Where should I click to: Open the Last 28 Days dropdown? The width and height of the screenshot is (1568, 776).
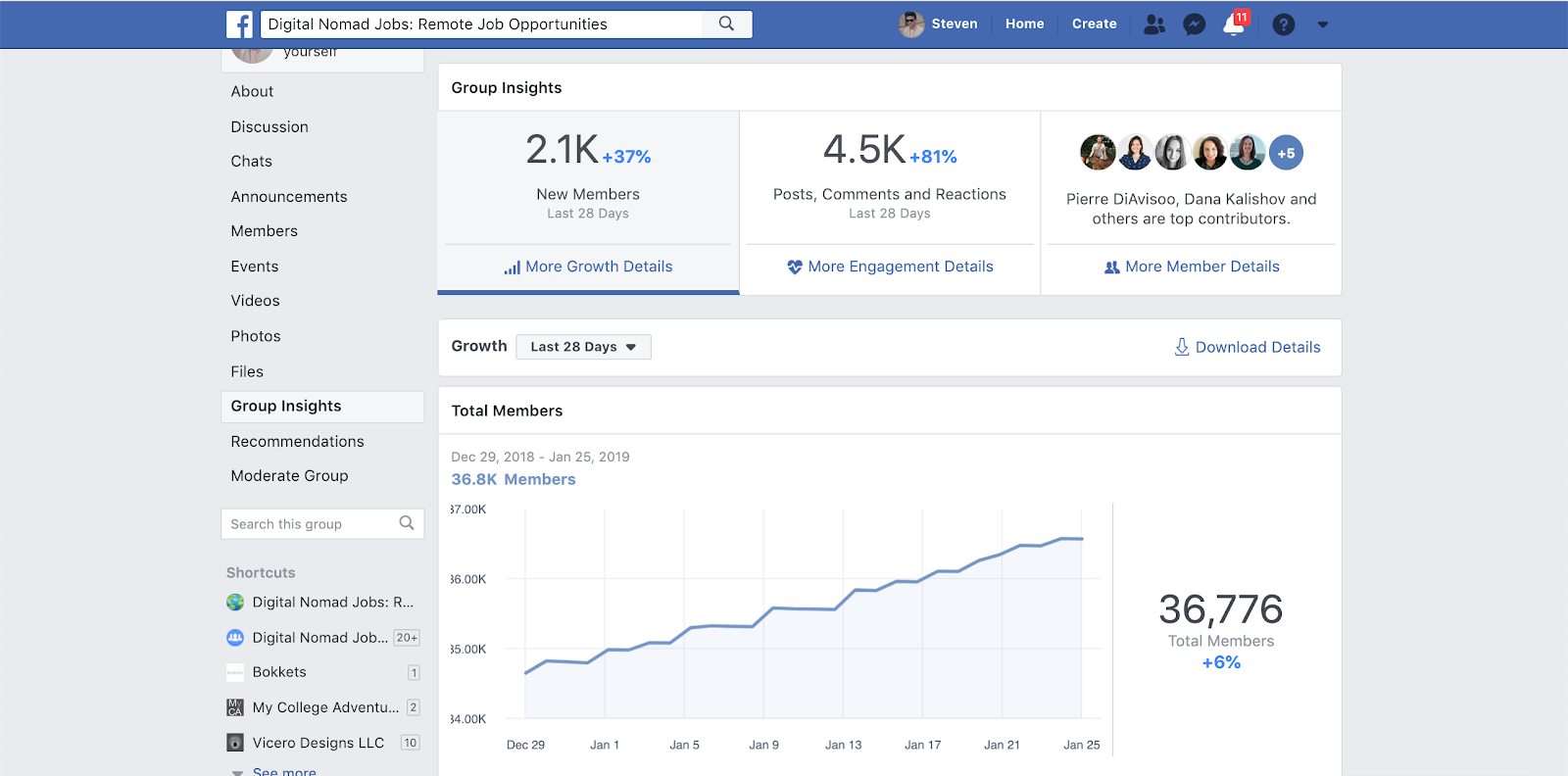(x=583, y=347)
